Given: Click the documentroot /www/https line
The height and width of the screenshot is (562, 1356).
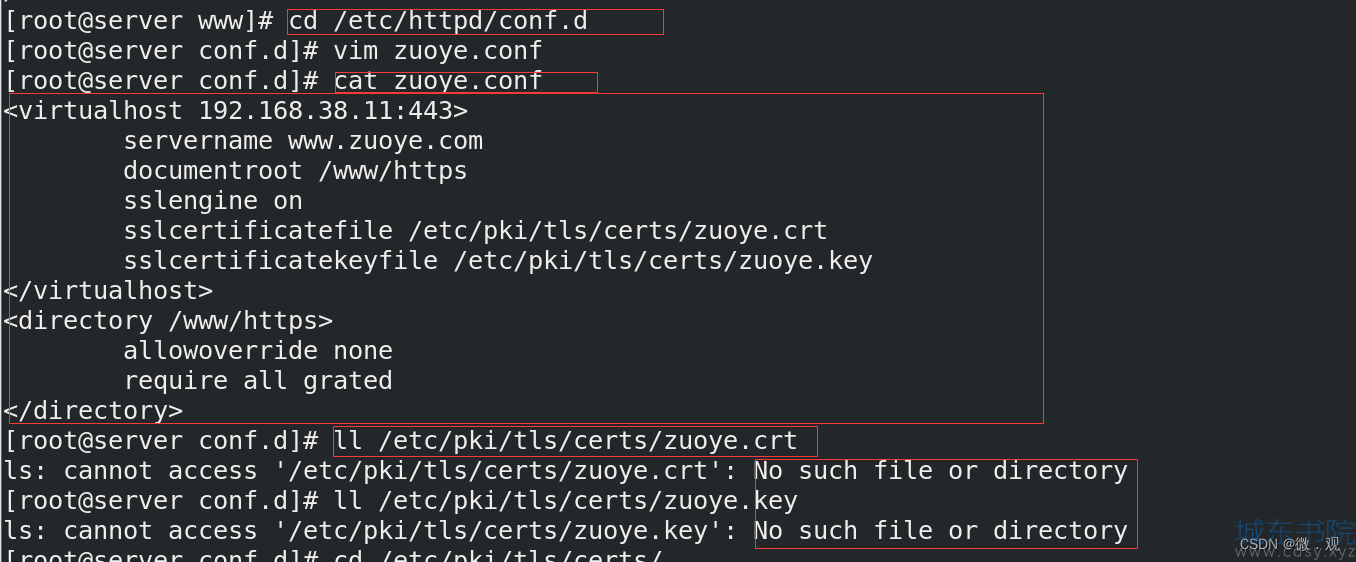Looking at the screenshot, I should click(x=295, y=171).
